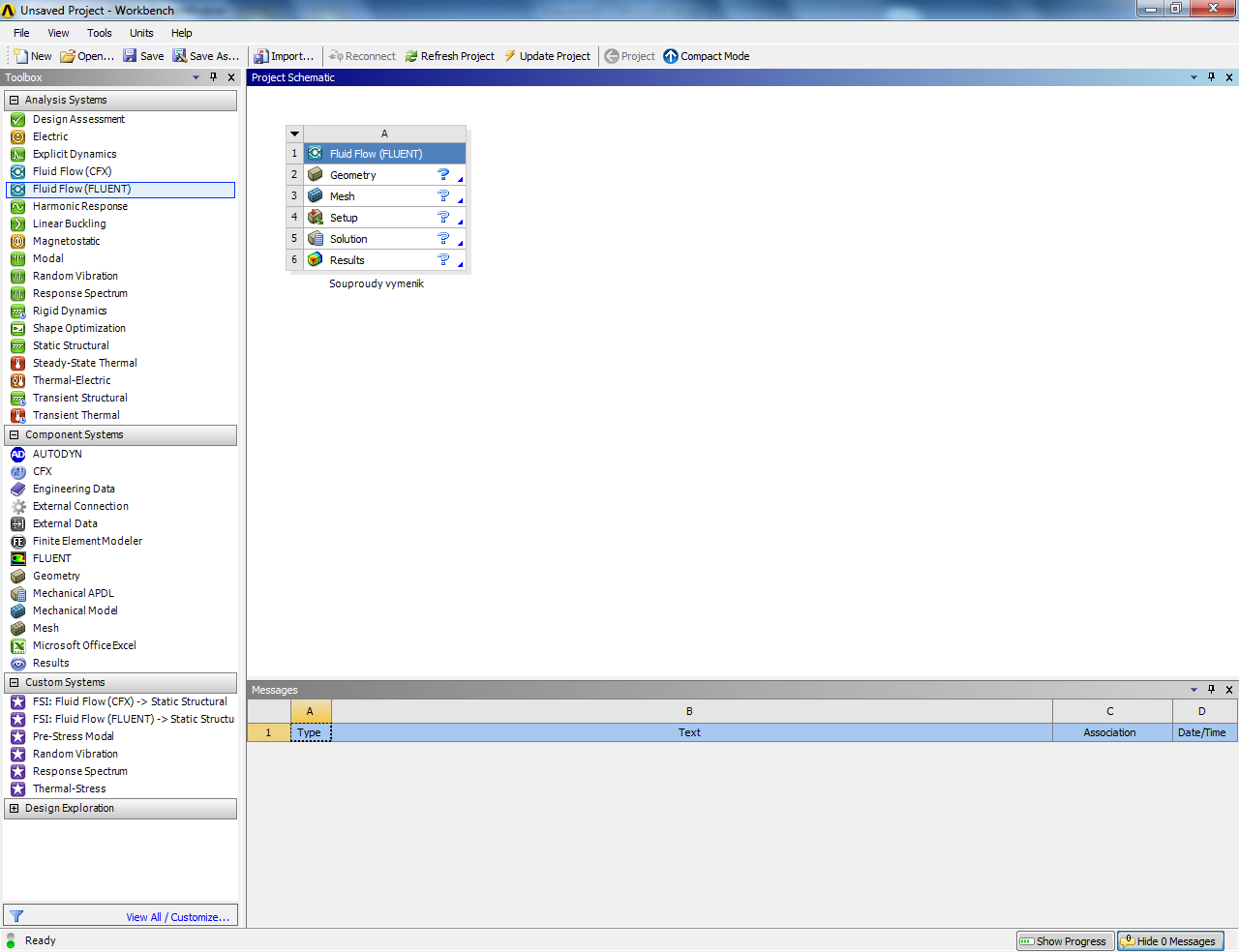Click the Save toolbar icon
Image resolution: width=1239 pixels, height=952 pixels.
pos(130,56)
